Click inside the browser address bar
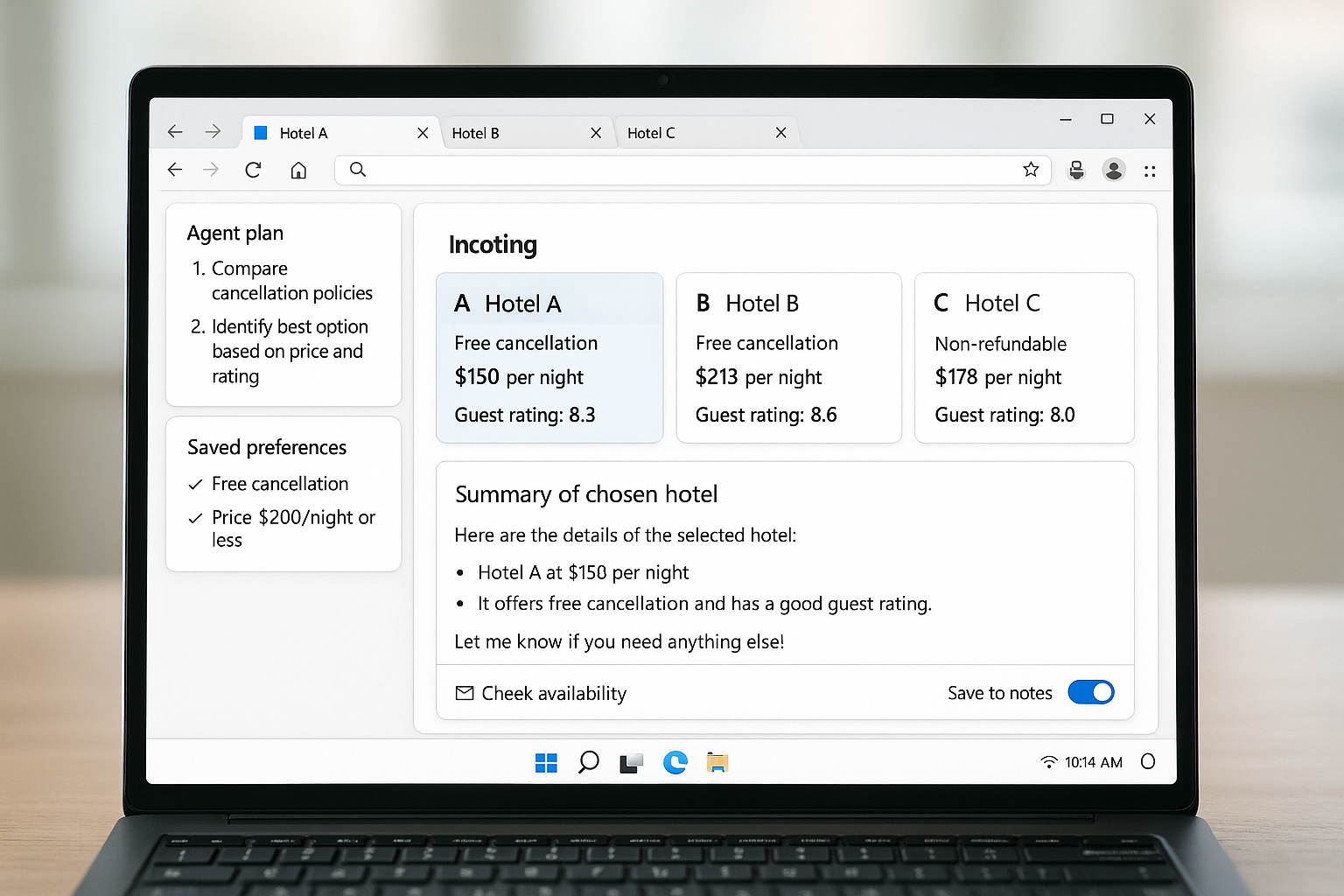Viewport: 1344px width, 896px height. 682,170
